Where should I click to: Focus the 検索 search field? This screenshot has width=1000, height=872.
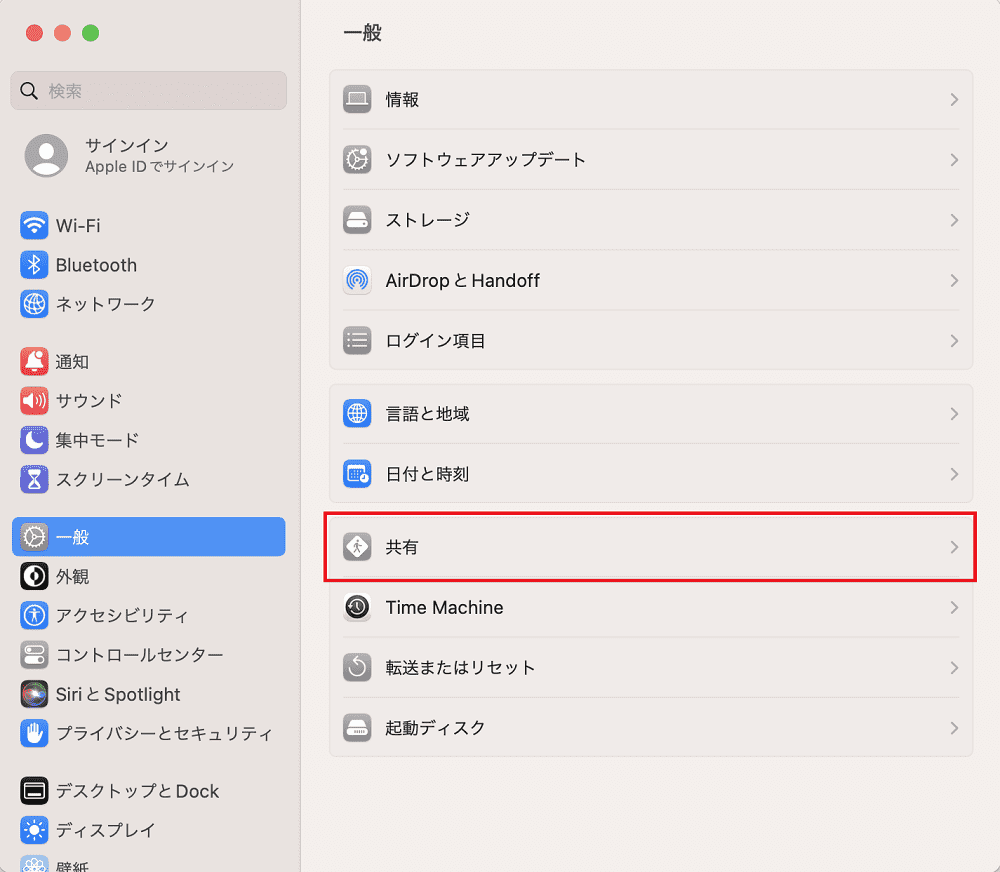[149, 91]
